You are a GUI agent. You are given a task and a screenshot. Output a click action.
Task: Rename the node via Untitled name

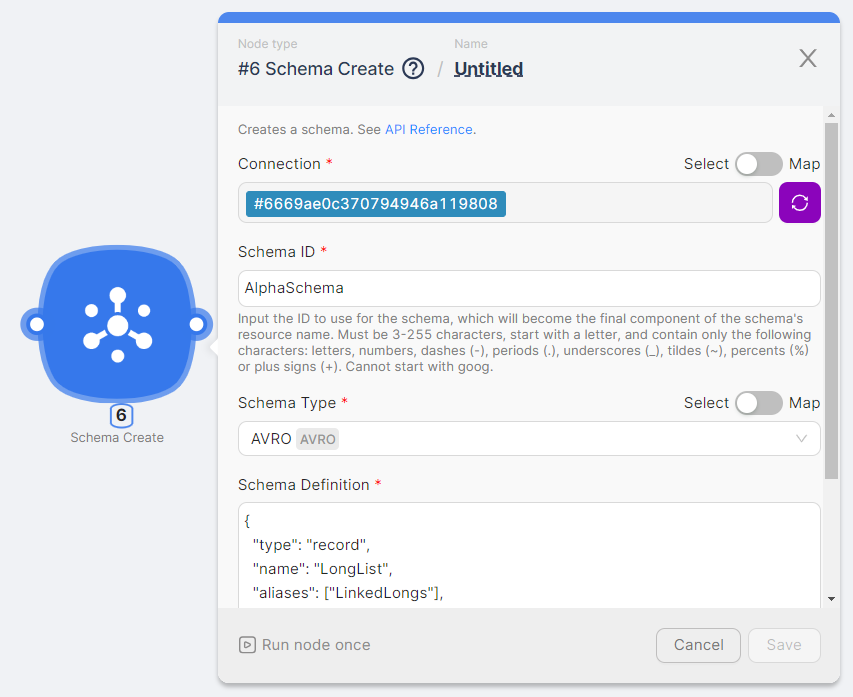[488, 69]
